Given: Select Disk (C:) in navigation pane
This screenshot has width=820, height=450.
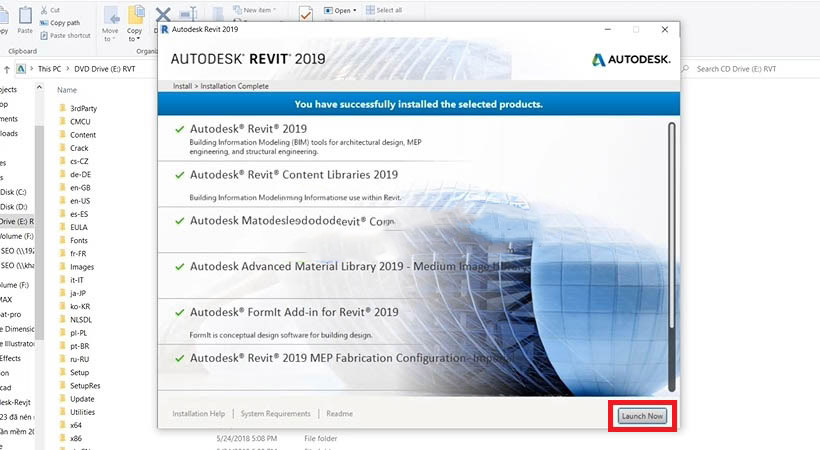Looking at the screenshot, I should point(14,192).
